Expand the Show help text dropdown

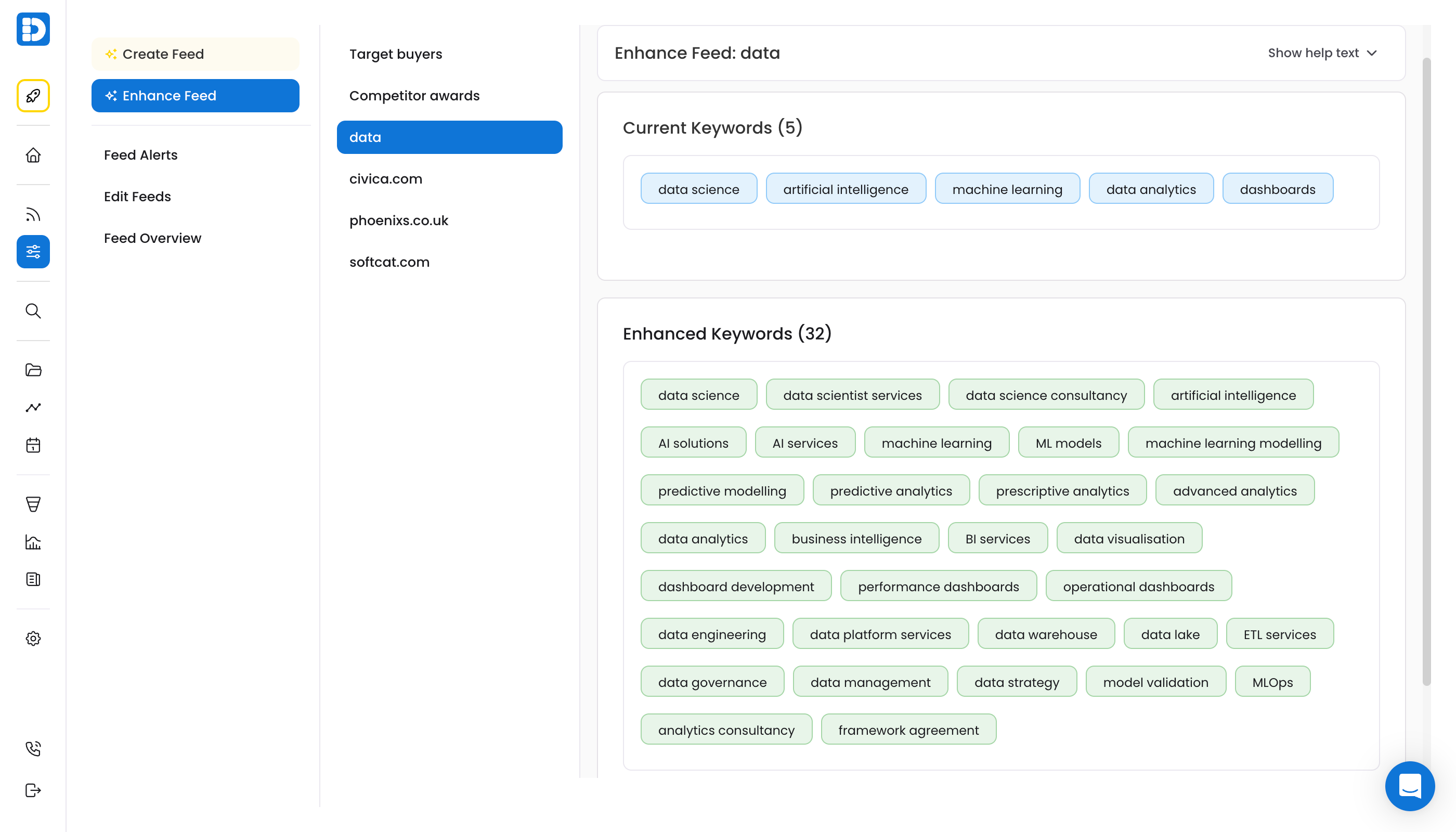(1322, 53)
